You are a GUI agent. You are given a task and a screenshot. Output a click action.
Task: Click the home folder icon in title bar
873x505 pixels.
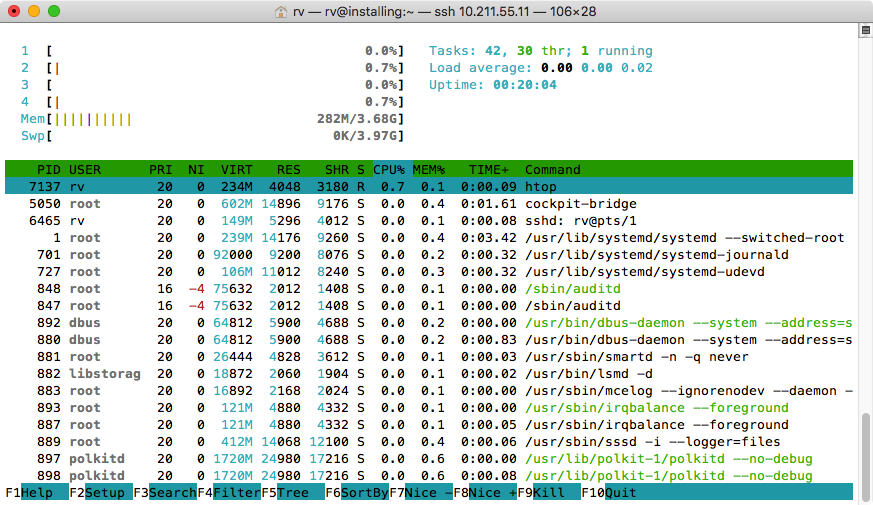coord(281,12)
